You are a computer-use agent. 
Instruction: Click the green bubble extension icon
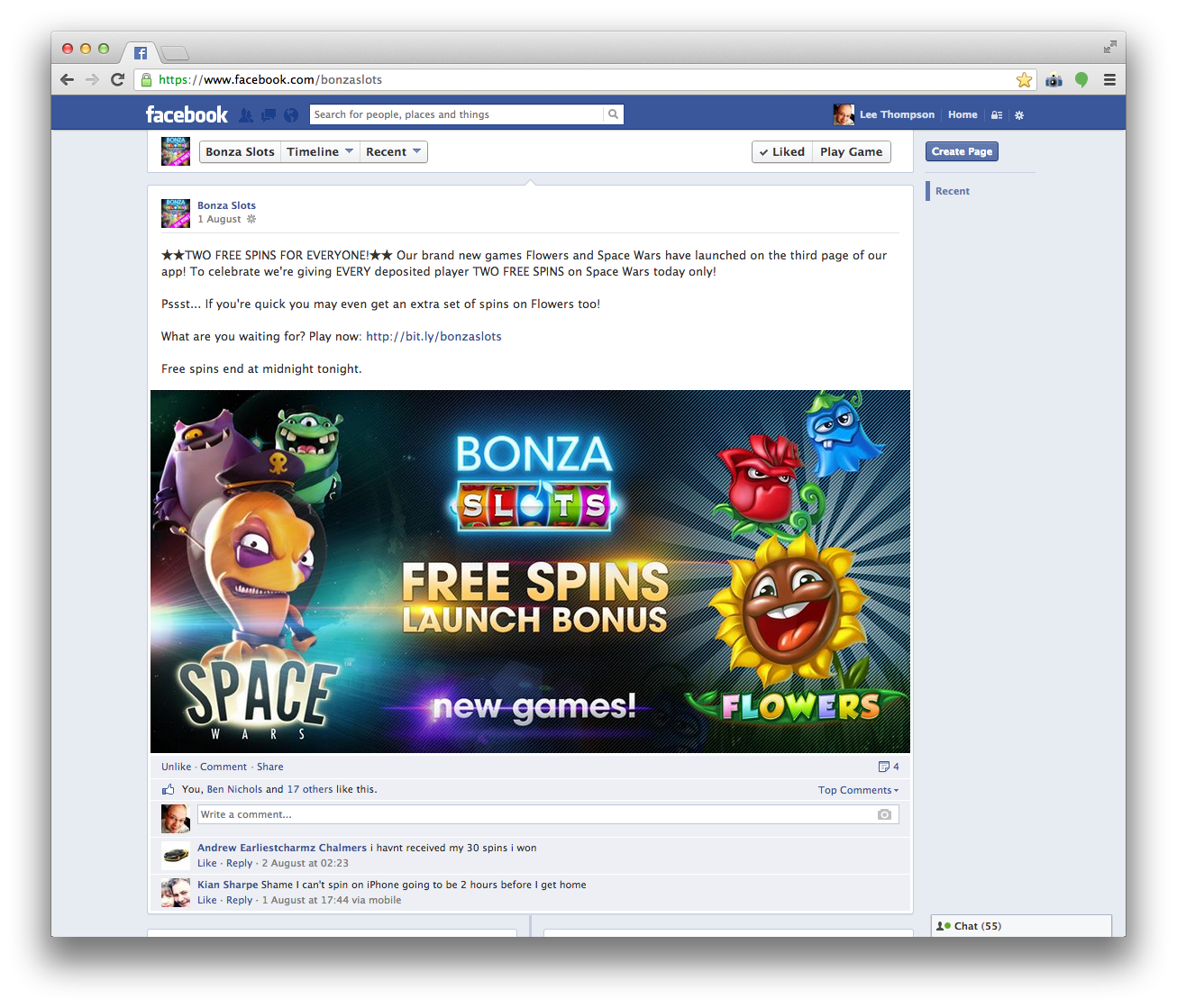[1081, 80]
